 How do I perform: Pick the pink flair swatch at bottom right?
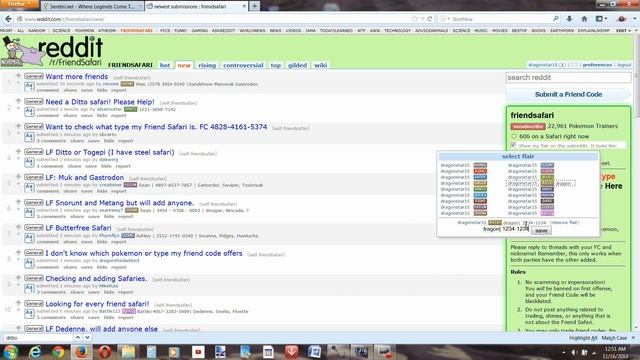[547, 213]
